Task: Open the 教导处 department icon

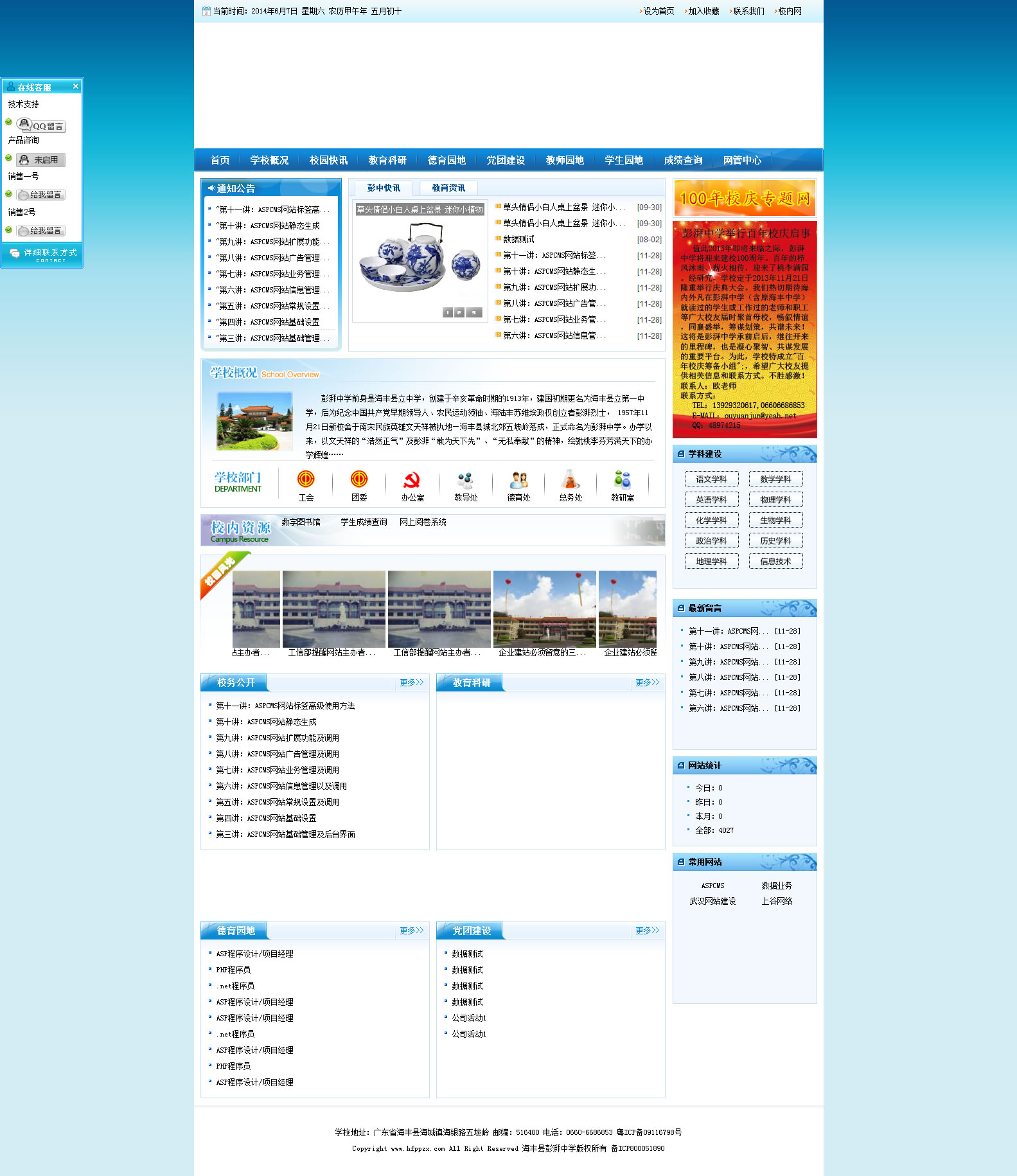Action: (465, 480)
